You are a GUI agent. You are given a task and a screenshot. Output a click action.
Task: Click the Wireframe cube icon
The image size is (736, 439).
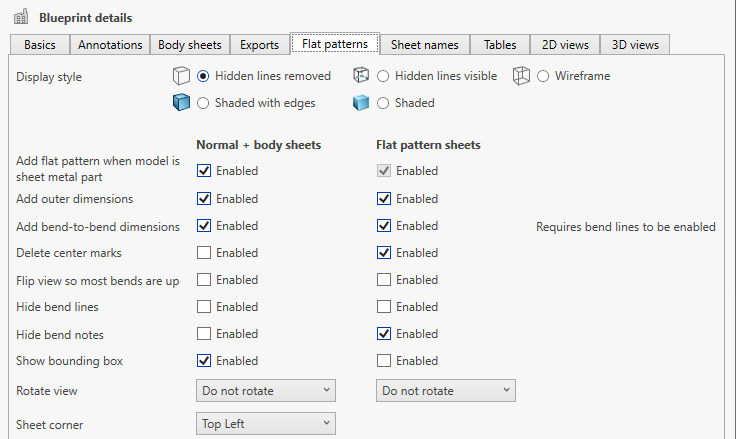(x=522, y=76)
